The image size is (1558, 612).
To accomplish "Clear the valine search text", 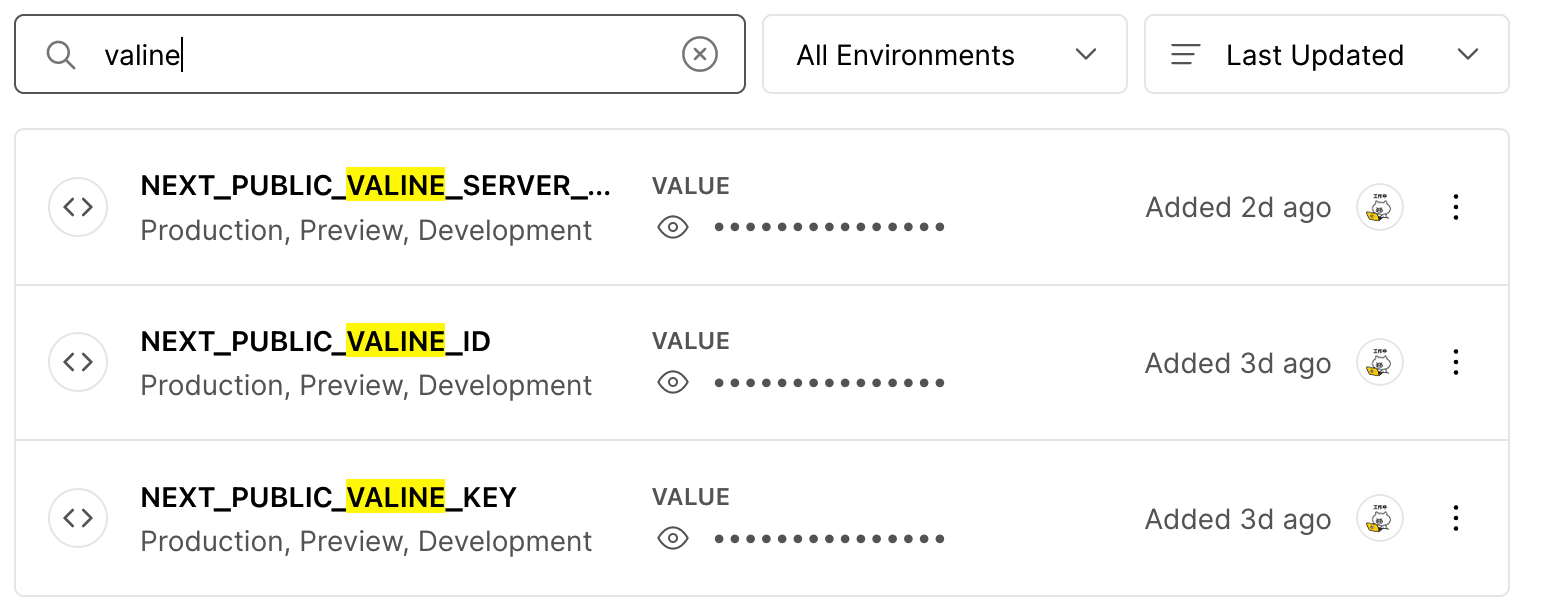I will click(x=700, y=54).
